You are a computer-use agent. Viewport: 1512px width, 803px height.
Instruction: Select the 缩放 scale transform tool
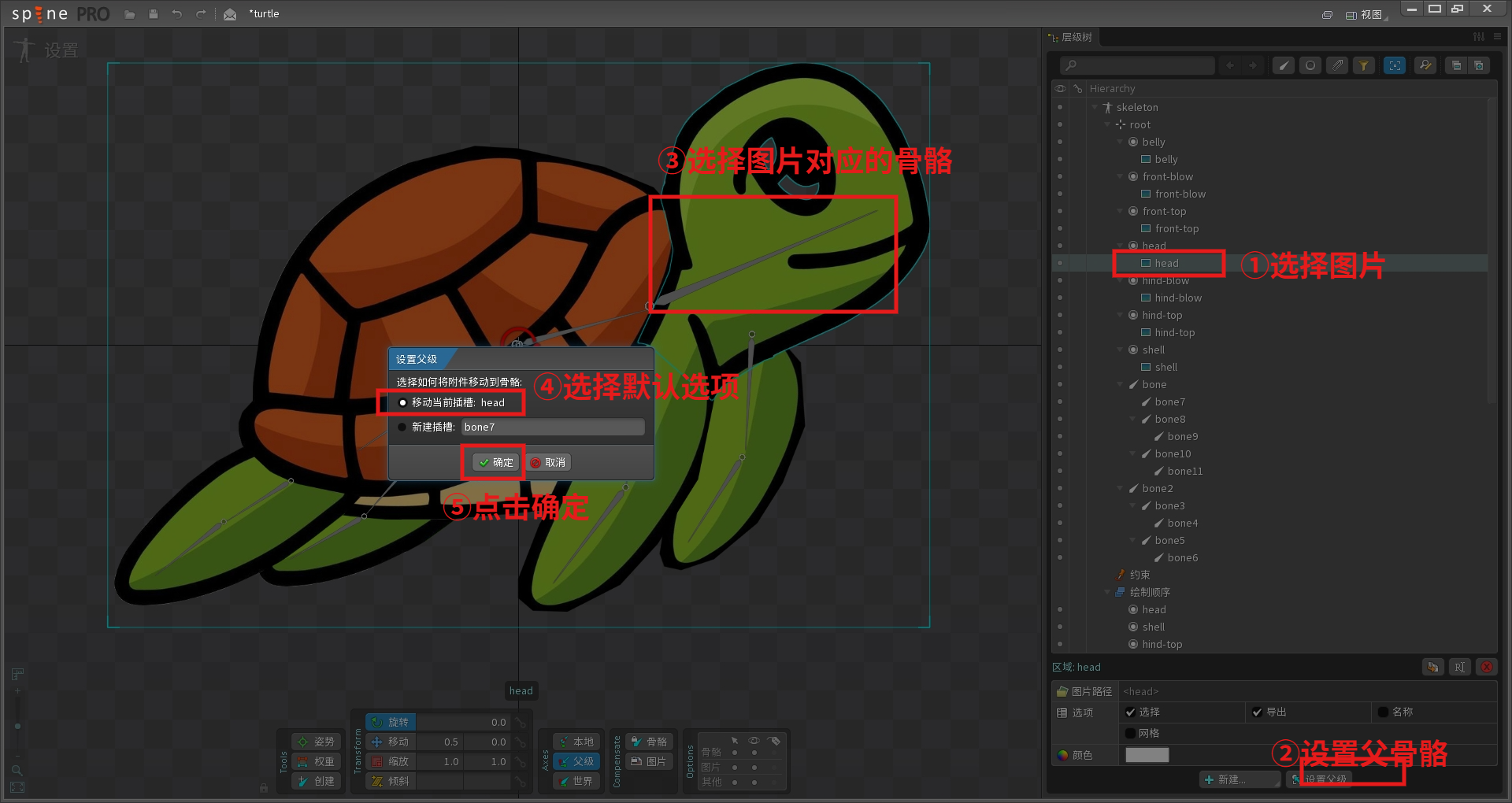(391, 761)
